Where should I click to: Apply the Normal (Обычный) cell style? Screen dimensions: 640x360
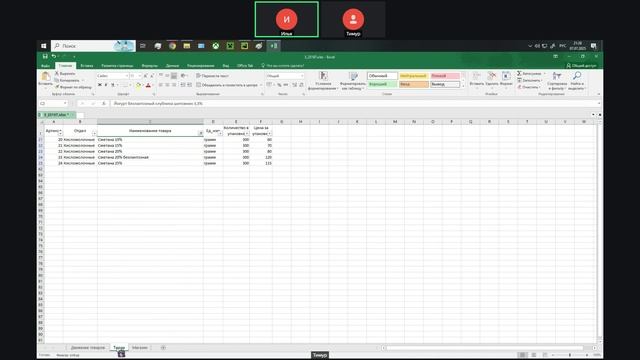(382, 76)
